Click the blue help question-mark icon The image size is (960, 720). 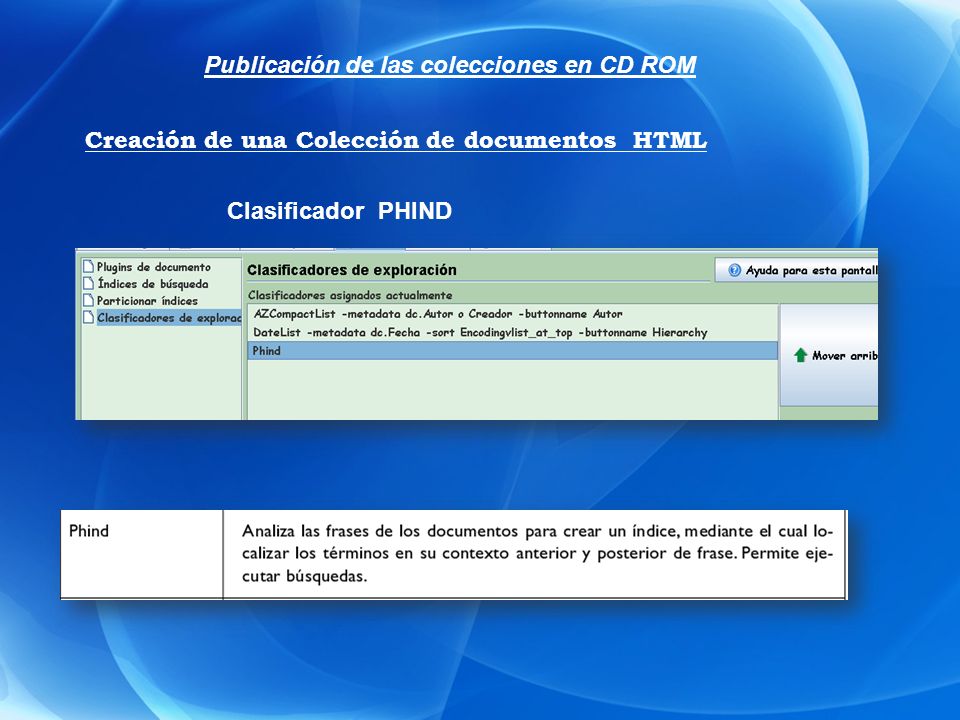[x=734, y=270]
